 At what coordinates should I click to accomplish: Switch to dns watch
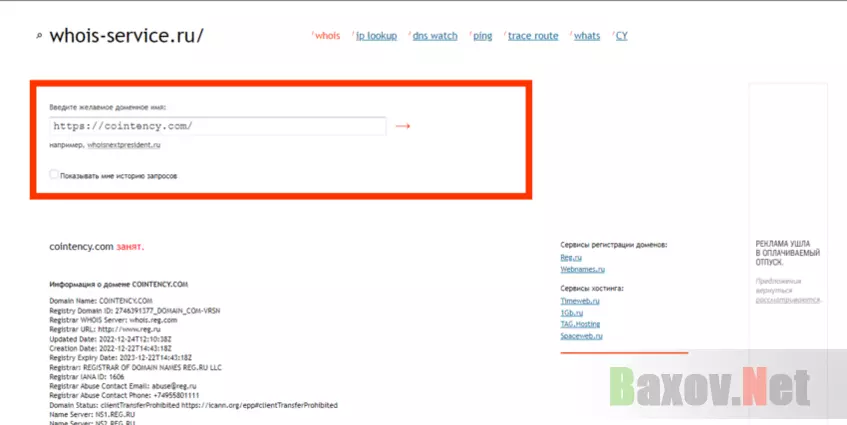tap(435, 36)
